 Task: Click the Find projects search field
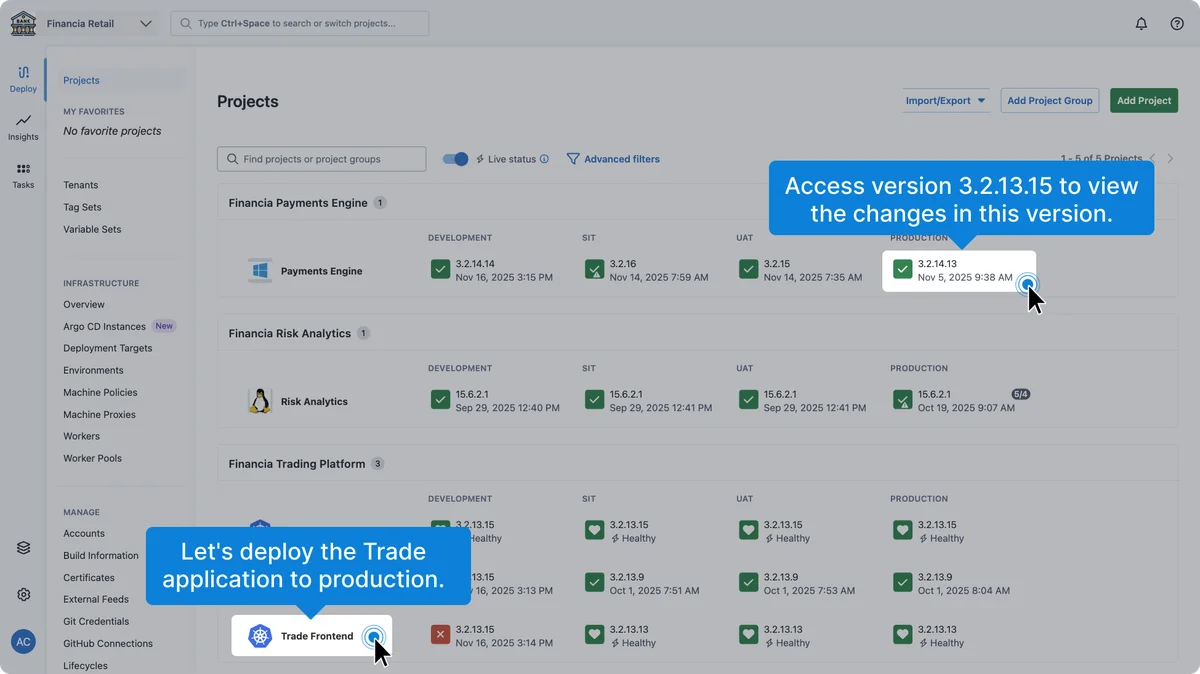321,159
